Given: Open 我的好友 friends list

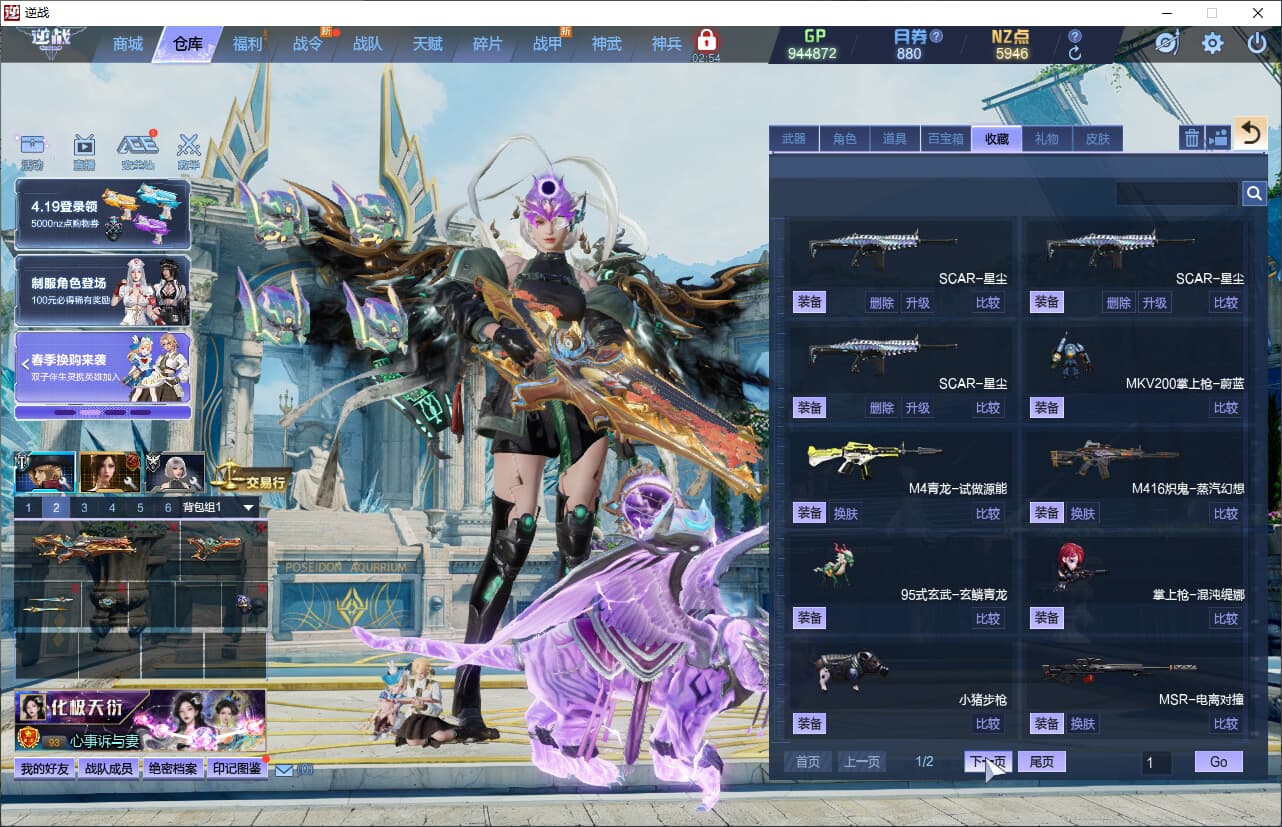Looking at the screenshot, I should pos(45,769).
